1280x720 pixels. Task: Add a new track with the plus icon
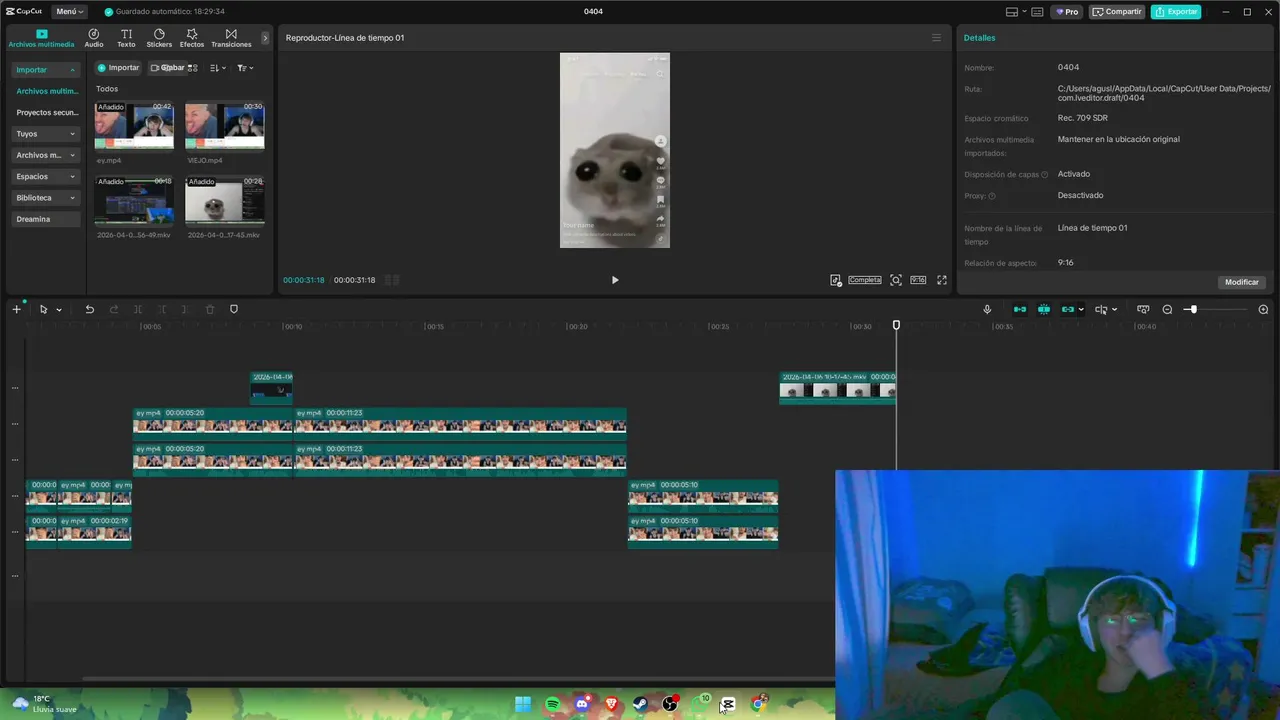[16, 309]
